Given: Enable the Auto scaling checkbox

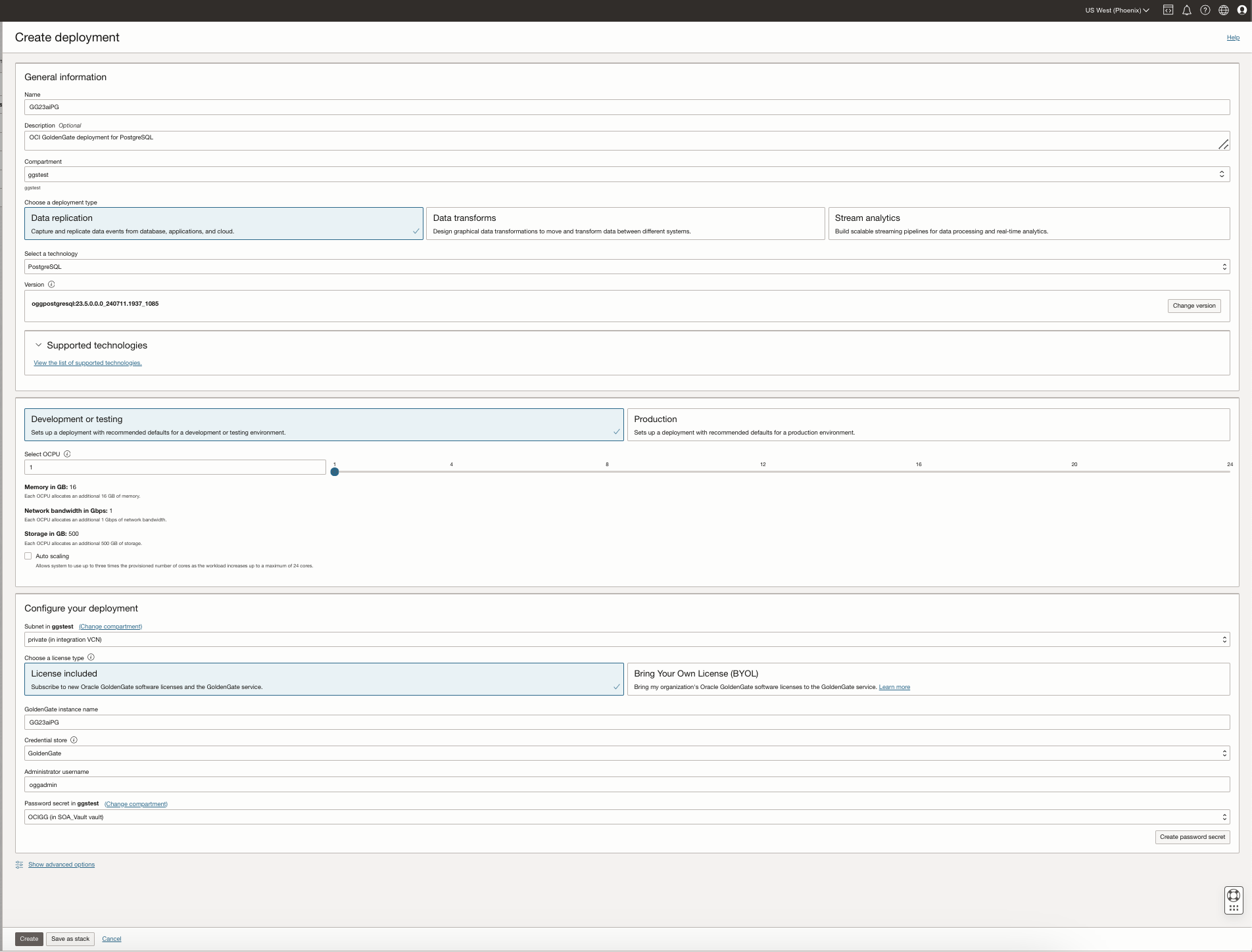Looking at the screenshot, I should (28, 556).
